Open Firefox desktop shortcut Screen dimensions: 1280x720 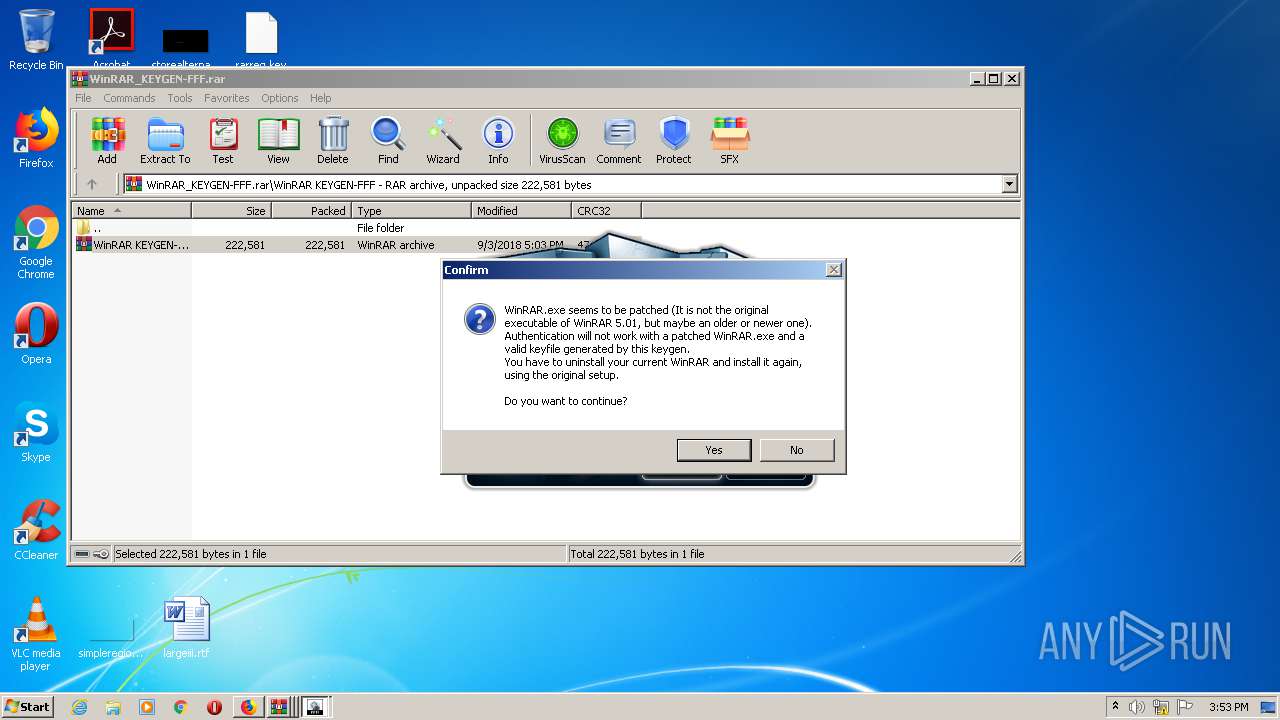(36, 138)
